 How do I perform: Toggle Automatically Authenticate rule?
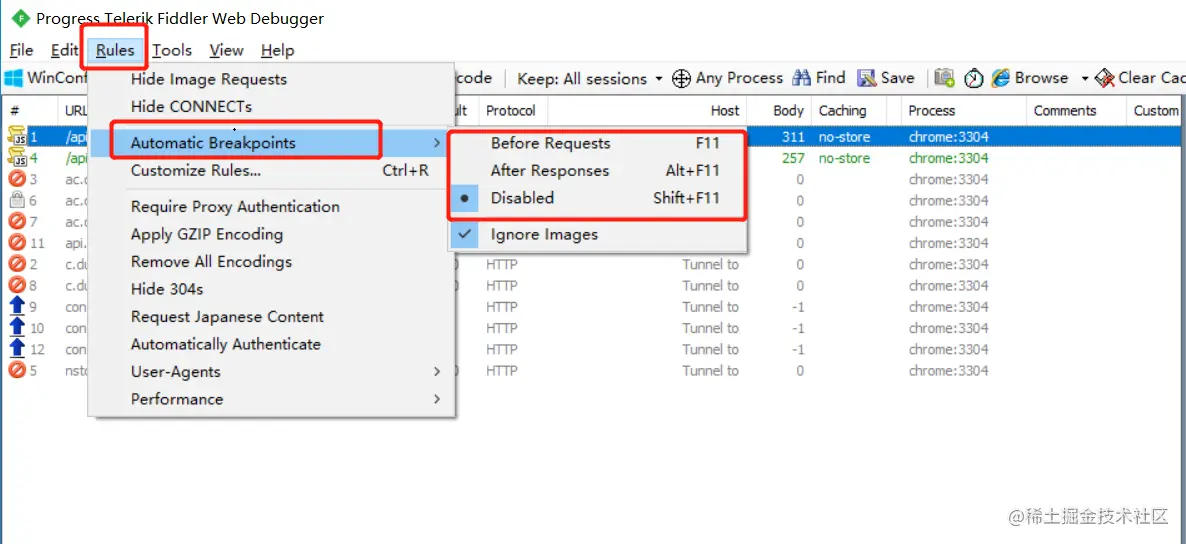click(x=272, y=343)
